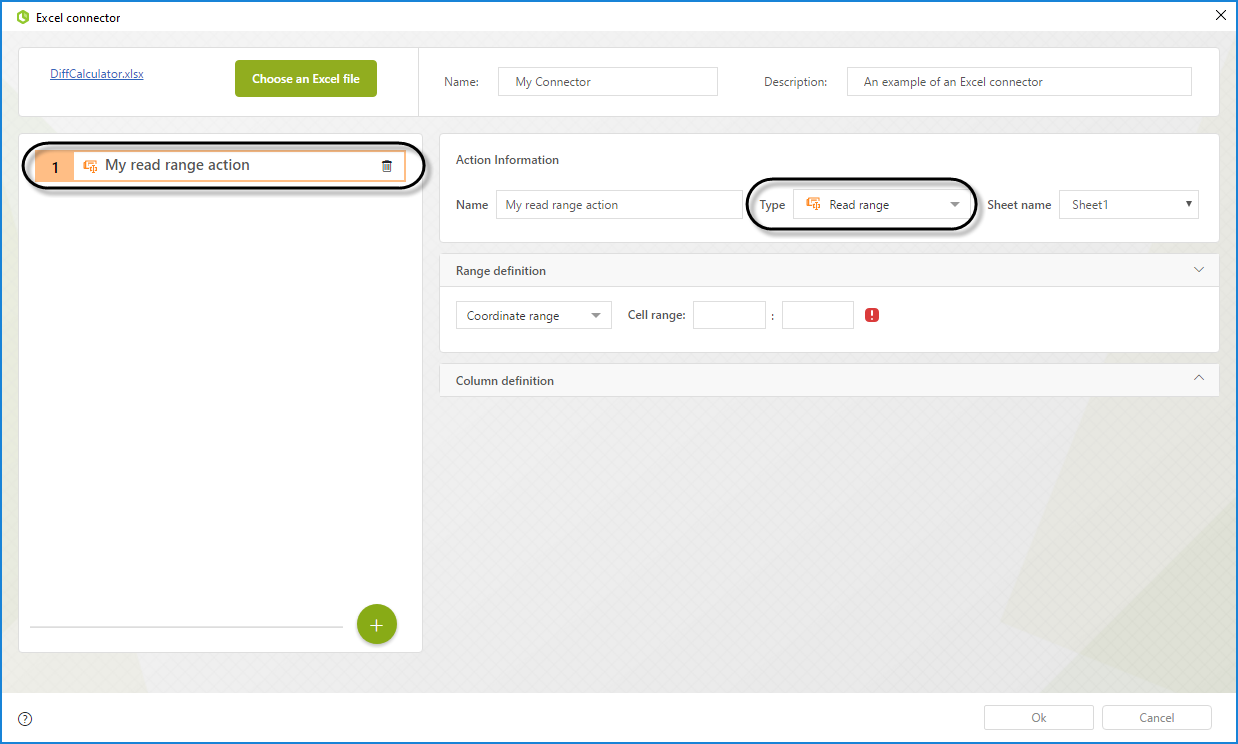Open the Coordinate range dropdown
Screen dimensions: 1238x744
pyautogui.click(x=533, y=316)
